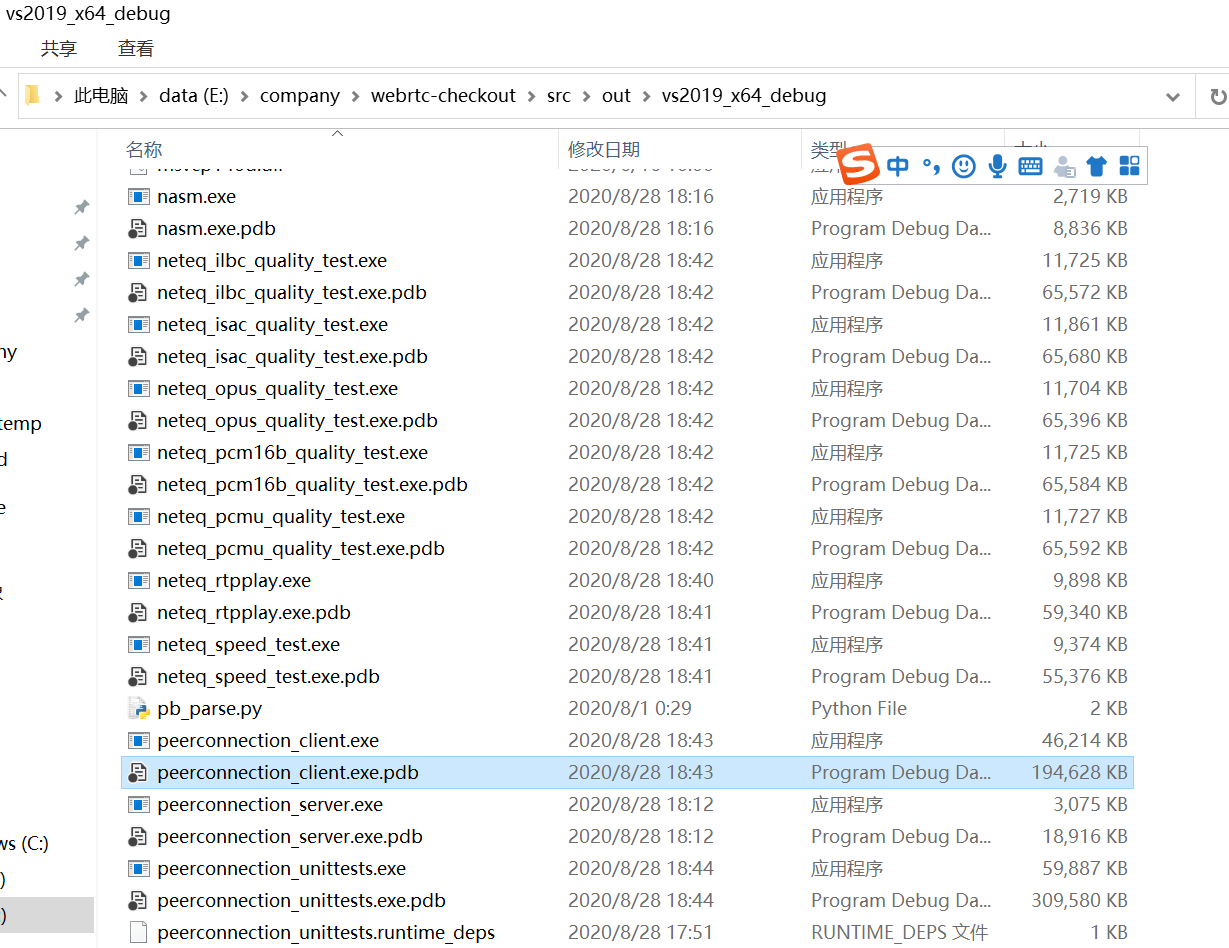This screenshot has width=1229, height=948.
Task: Click the address bar folder icon
Action: point(32,95)
